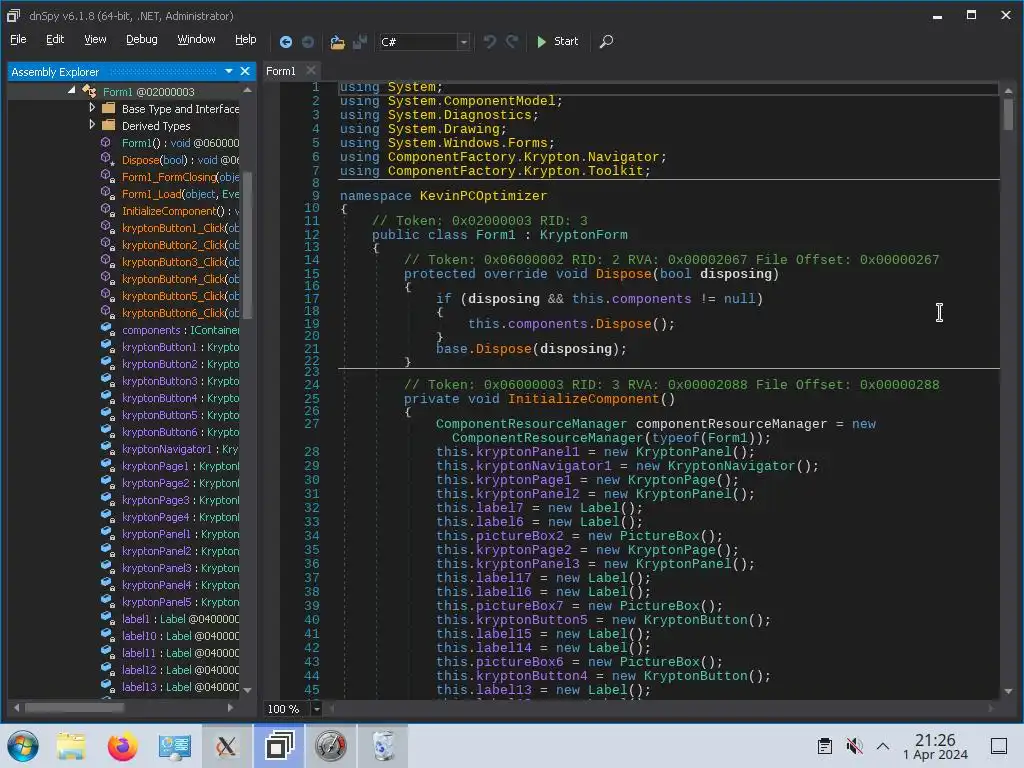Open the C# language dropdown

[463, 41]
